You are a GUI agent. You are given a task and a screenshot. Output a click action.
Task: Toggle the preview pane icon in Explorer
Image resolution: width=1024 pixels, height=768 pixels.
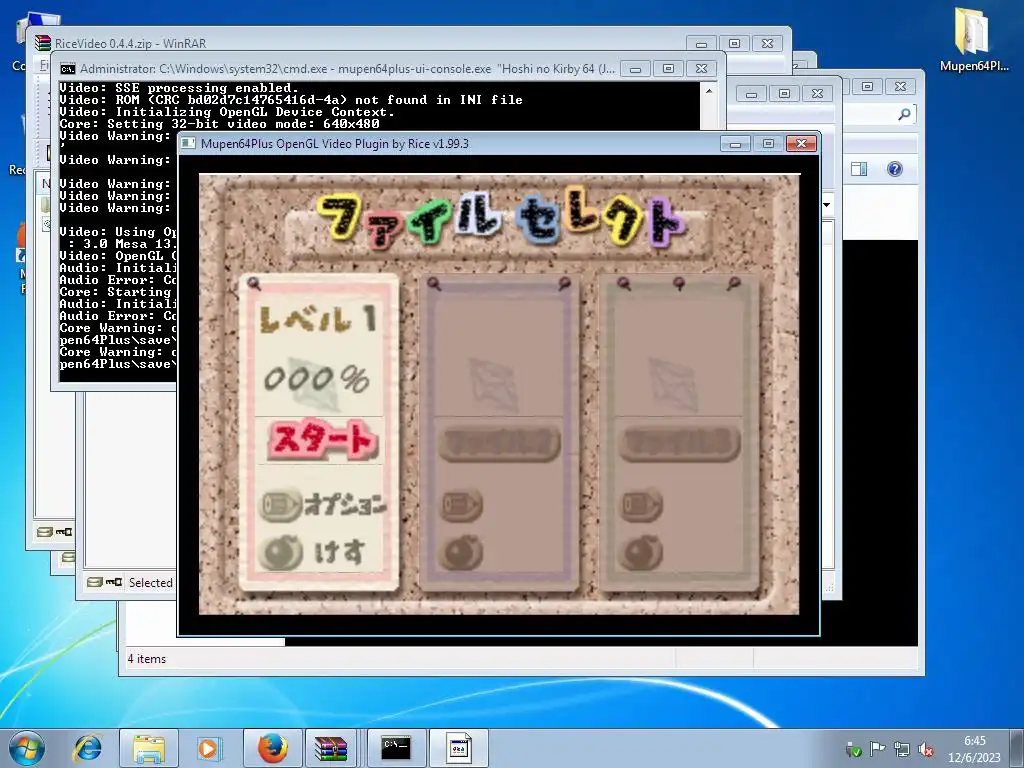click(x=859, y=169)
